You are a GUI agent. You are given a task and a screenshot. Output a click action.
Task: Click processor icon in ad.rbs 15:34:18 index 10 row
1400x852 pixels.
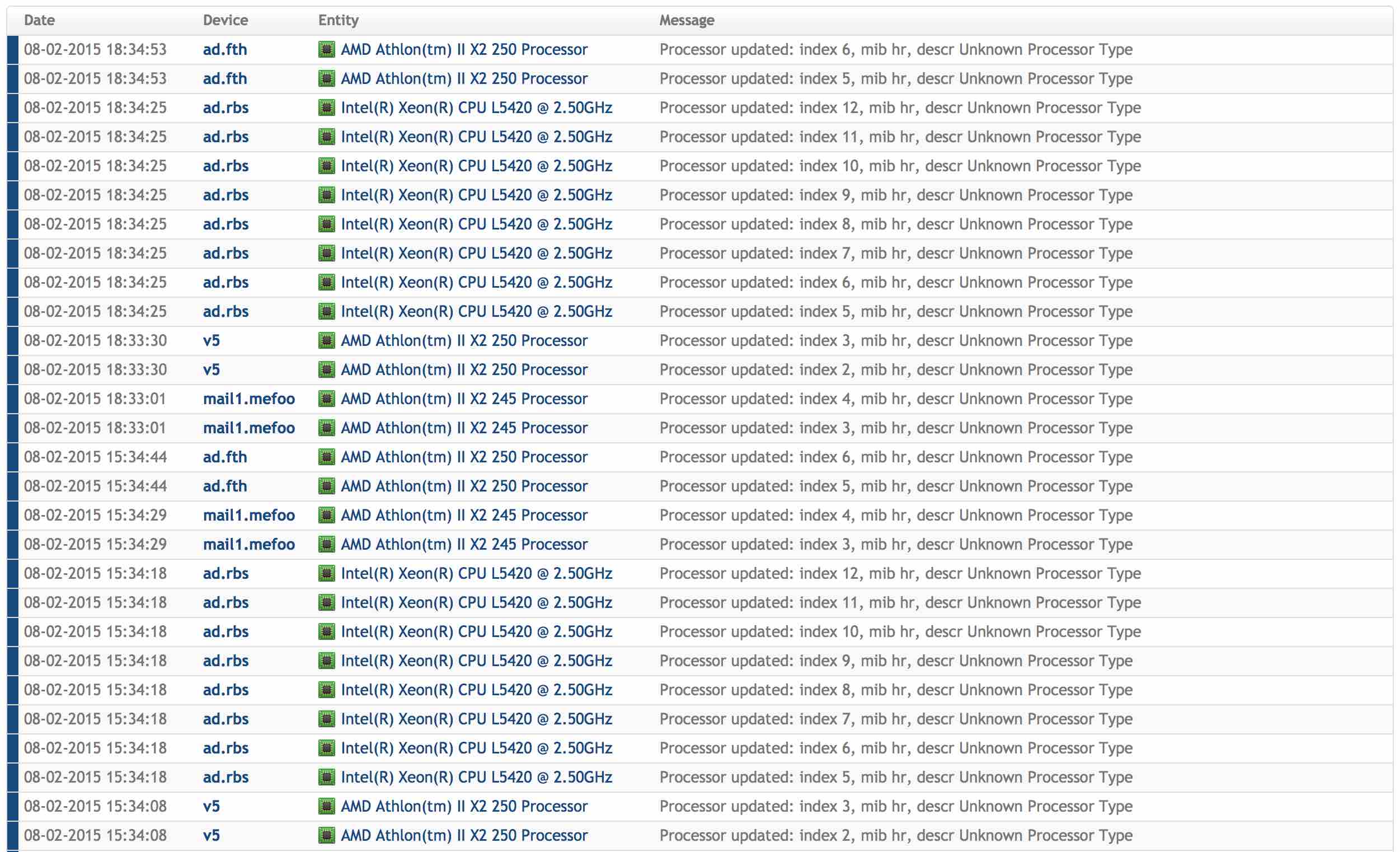(x=327, y=631)
